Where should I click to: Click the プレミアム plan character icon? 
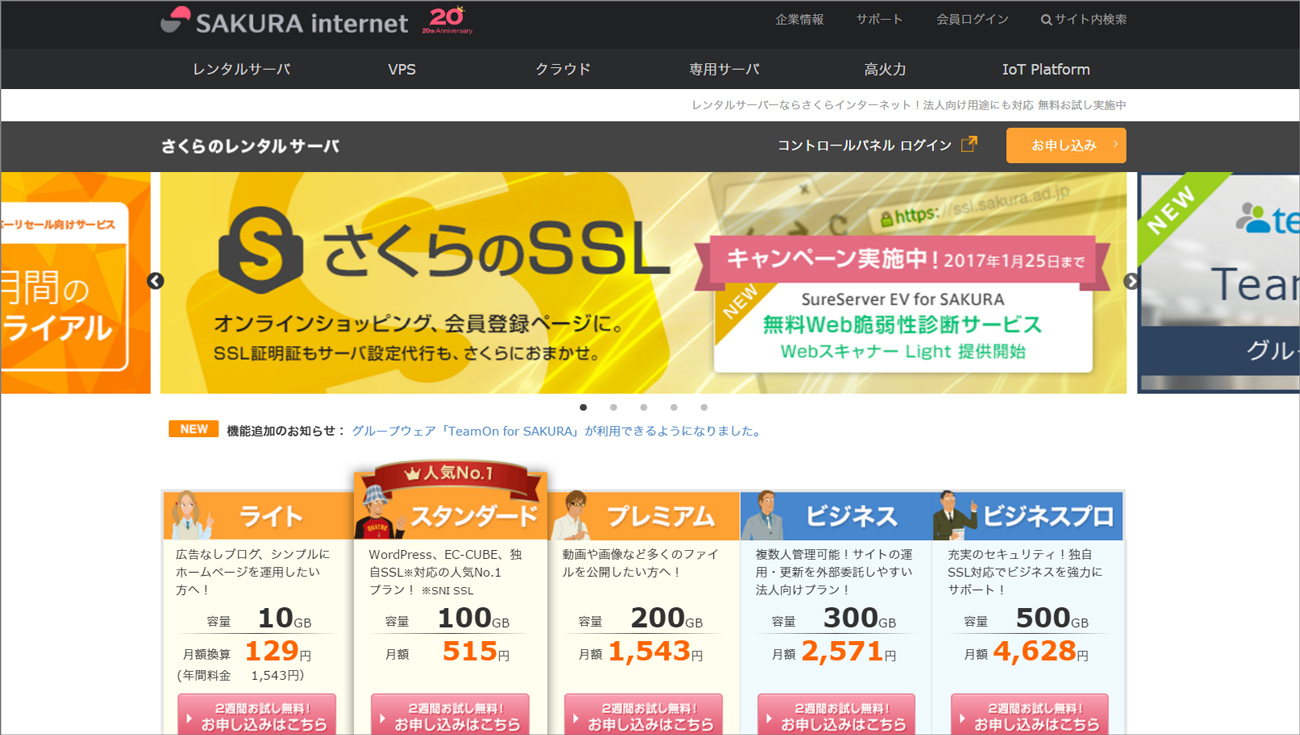[576, 515]
